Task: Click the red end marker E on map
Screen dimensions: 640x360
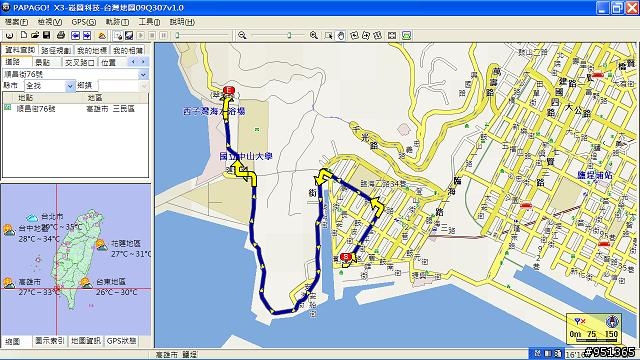Action: tap(229, 90)
